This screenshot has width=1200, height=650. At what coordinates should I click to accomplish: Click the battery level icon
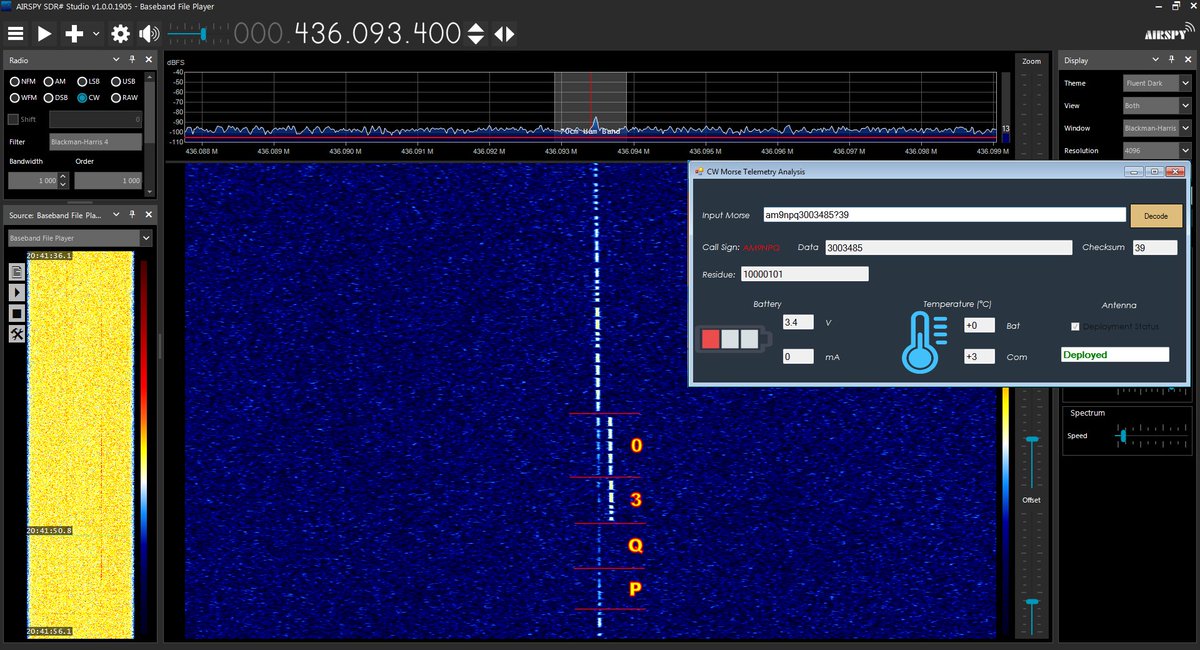pos(735,339)
